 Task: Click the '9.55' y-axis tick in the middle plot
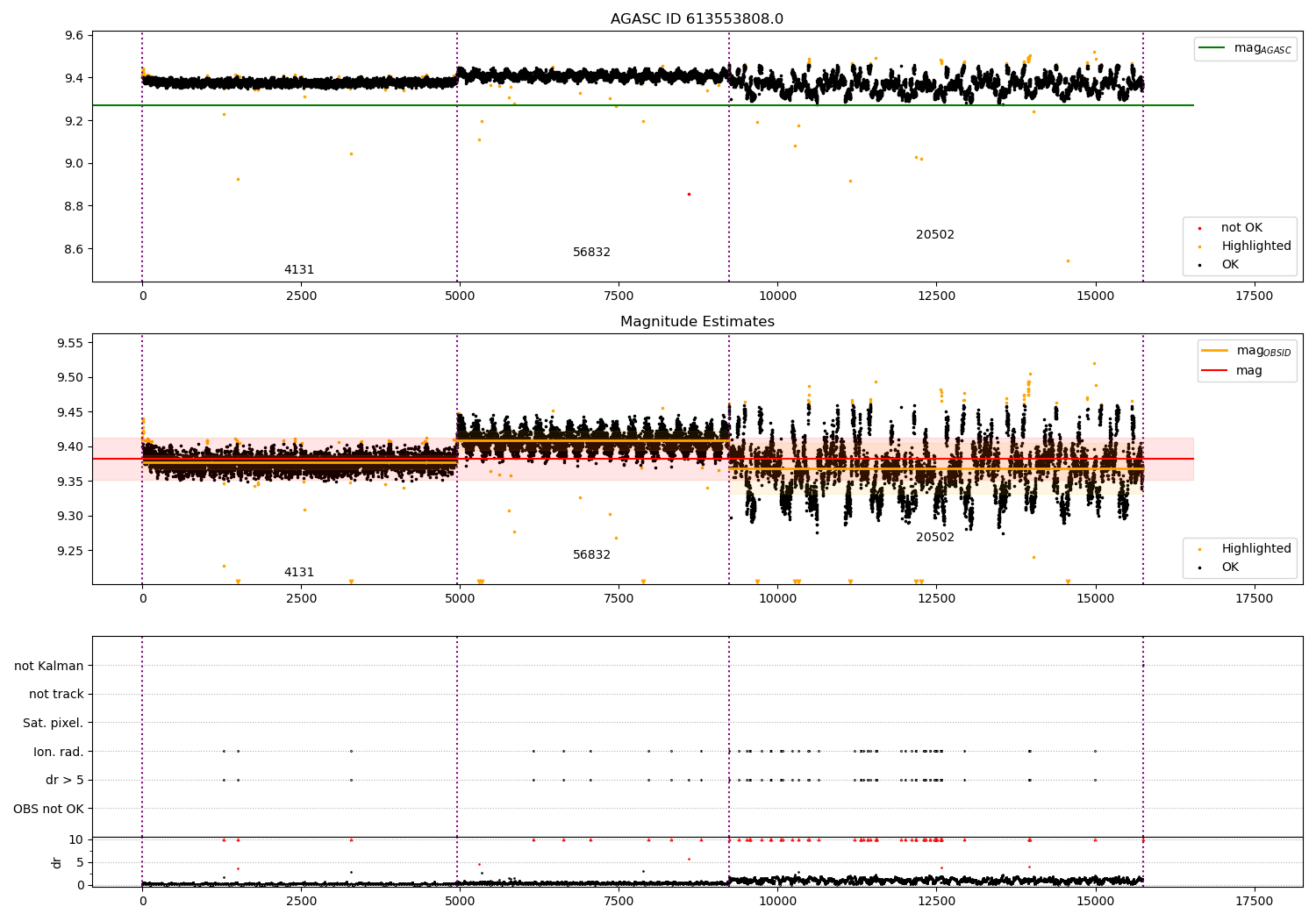coord(69,344)
